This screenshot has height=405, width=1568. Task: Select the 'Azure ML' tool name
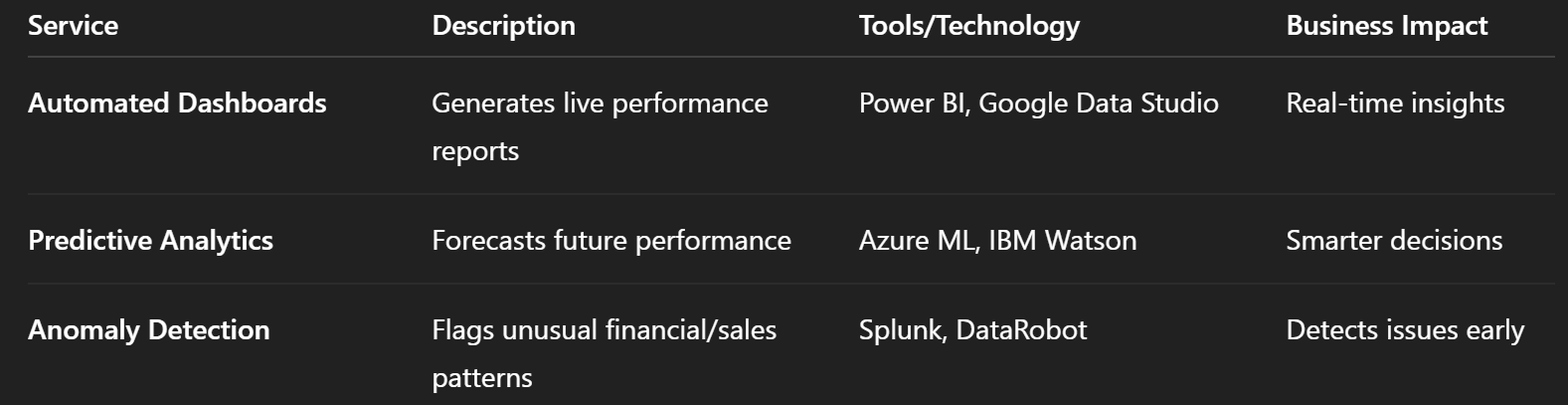(x=916, y=241)
